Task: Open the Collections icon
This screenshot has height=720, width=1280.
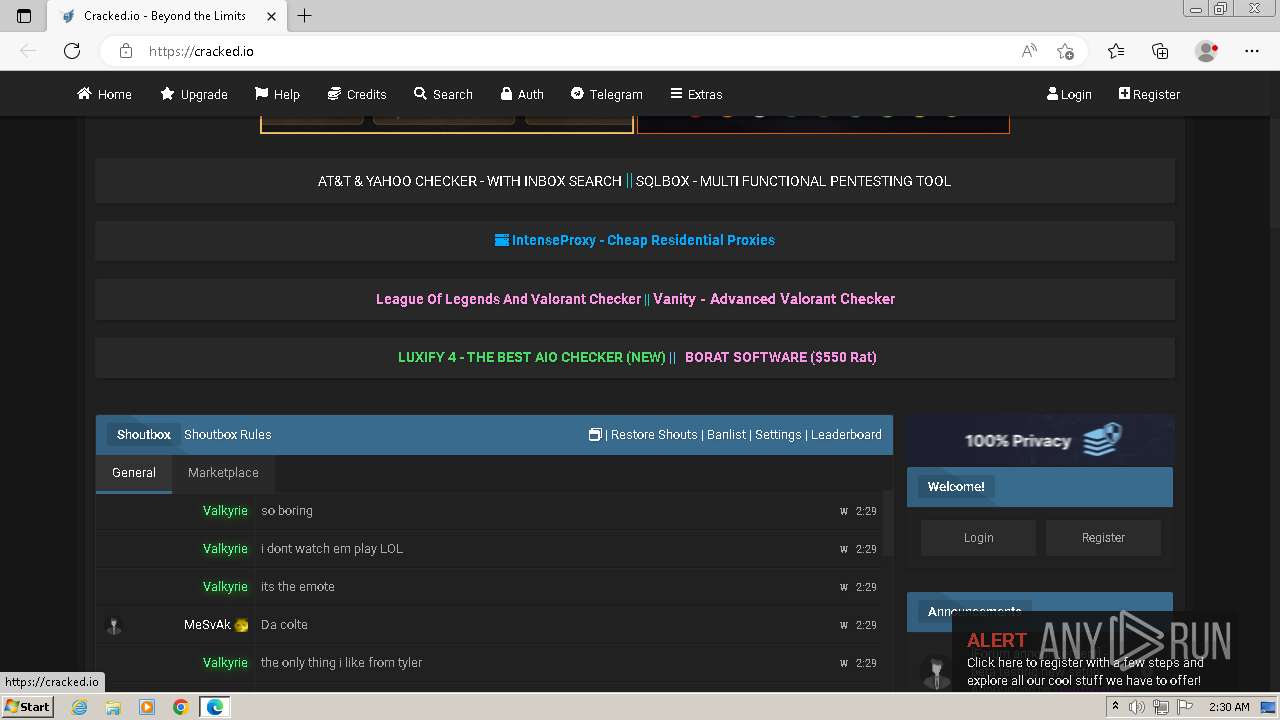Action: pos(1160,51)
